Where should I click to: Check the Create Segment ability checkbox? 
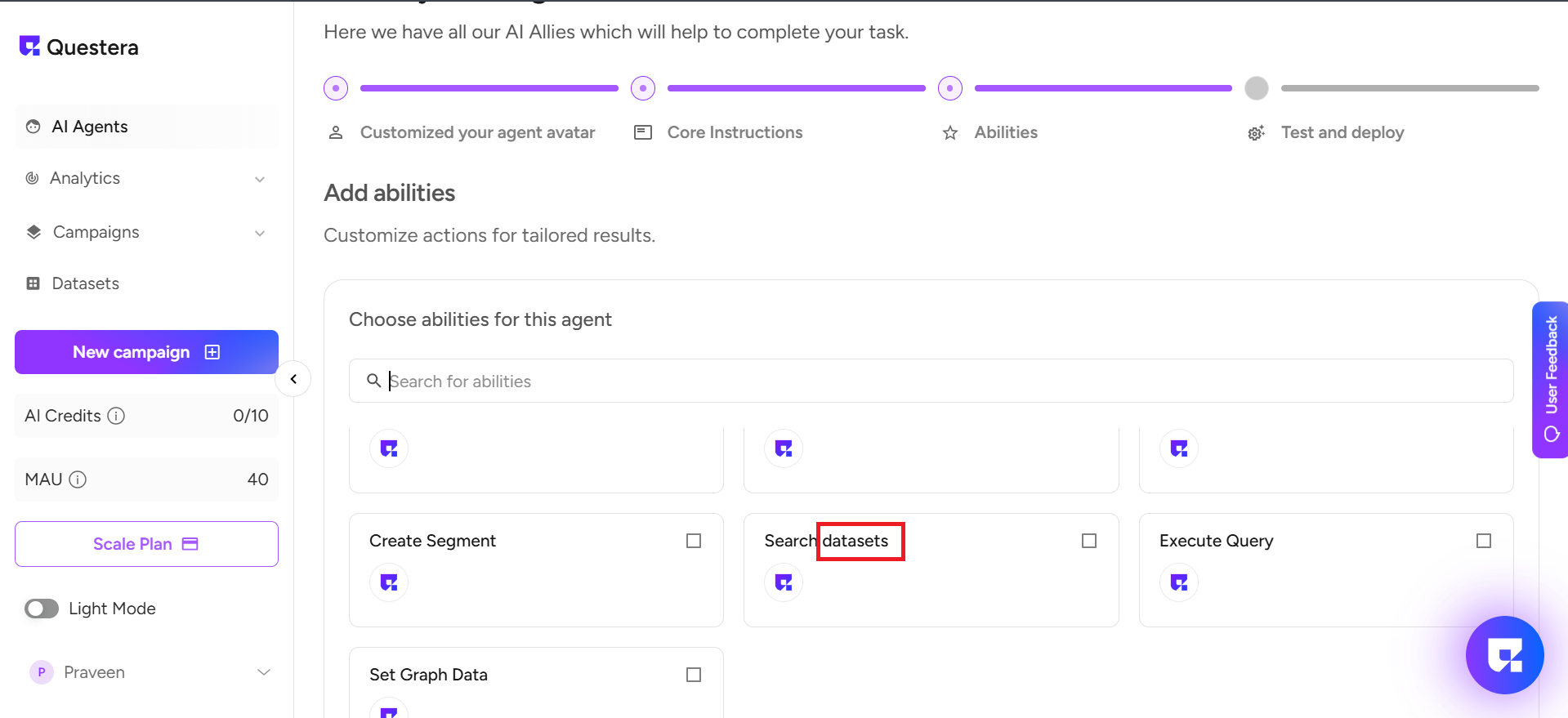point(694,541)
